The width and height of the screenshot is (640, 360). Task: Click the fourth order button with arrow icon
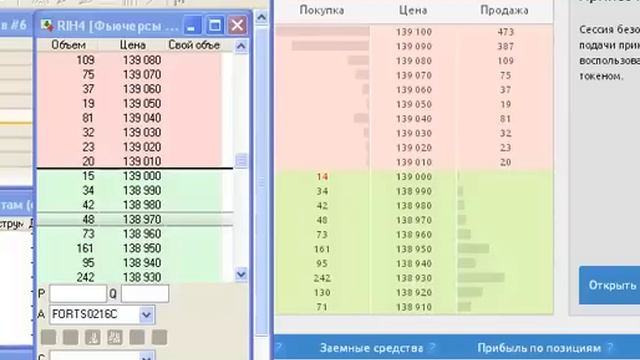point(115,338)
